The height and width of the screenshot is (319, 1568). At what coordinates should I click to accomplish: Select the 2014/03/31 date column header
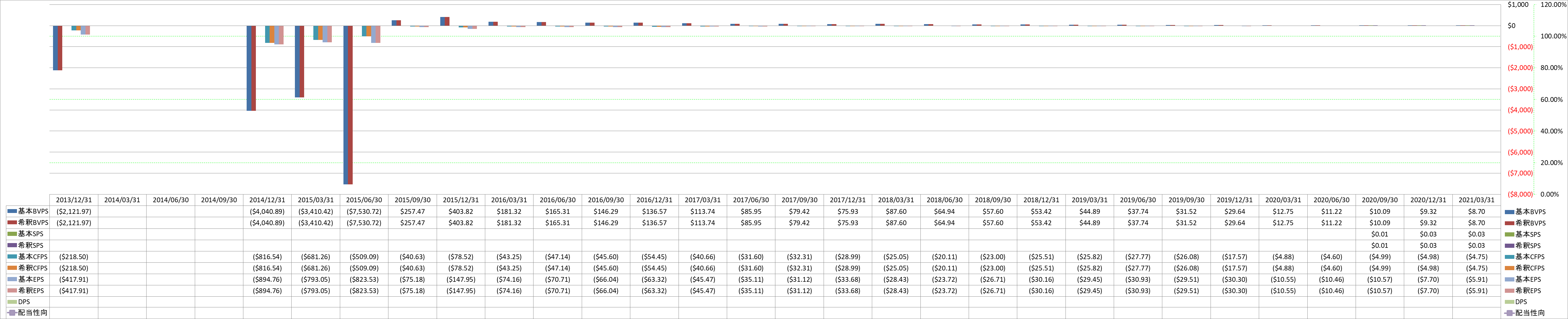click(122, 200)
